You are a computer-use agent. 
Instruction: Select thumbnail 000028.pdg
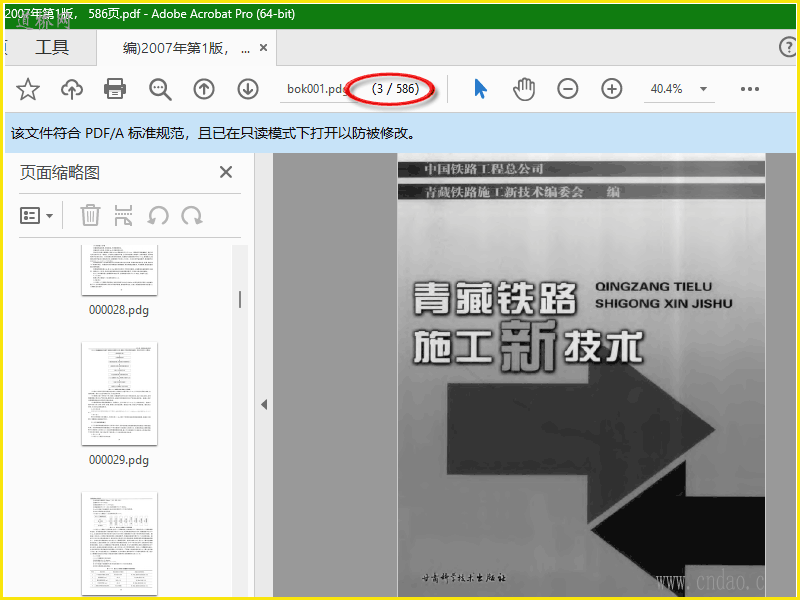(x=119, y=269)
